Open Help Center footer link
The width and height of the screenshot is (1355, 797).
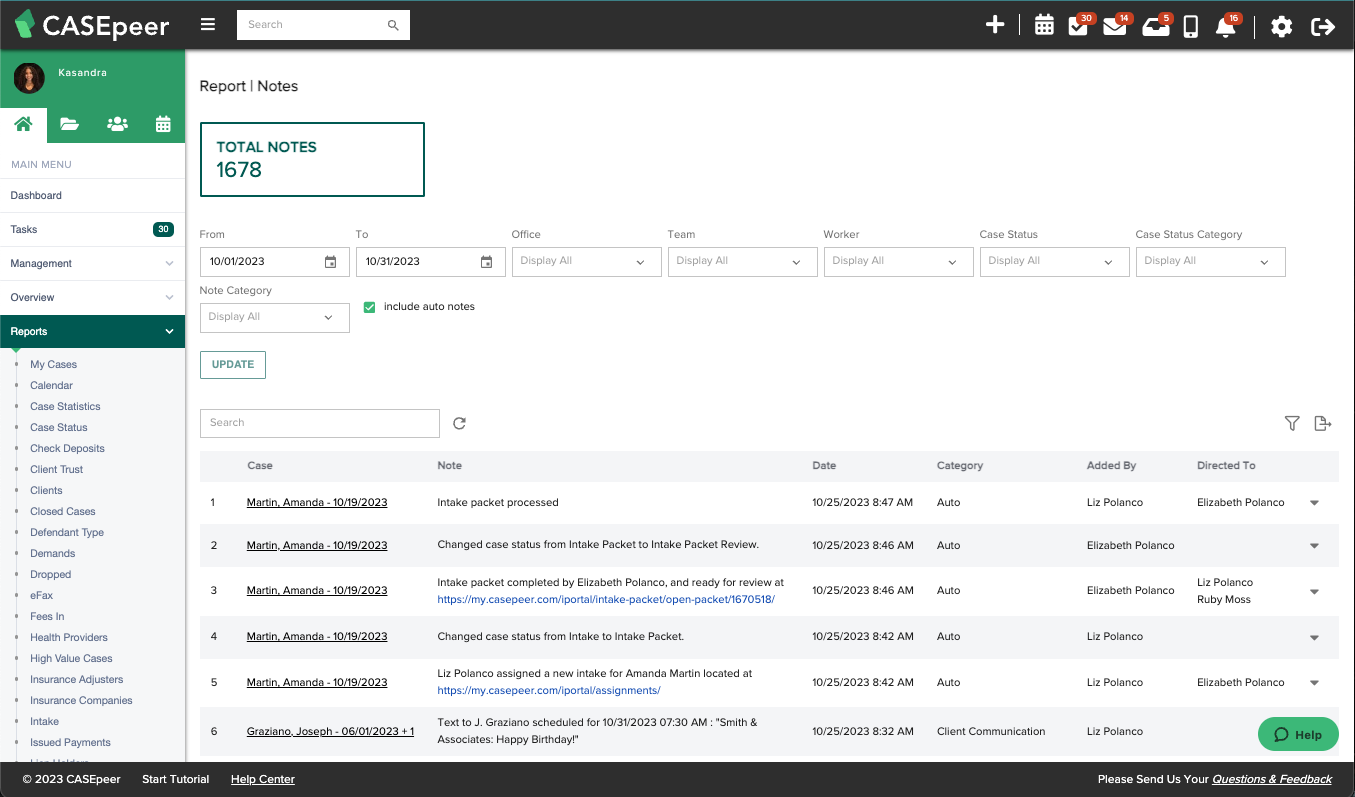263,780
